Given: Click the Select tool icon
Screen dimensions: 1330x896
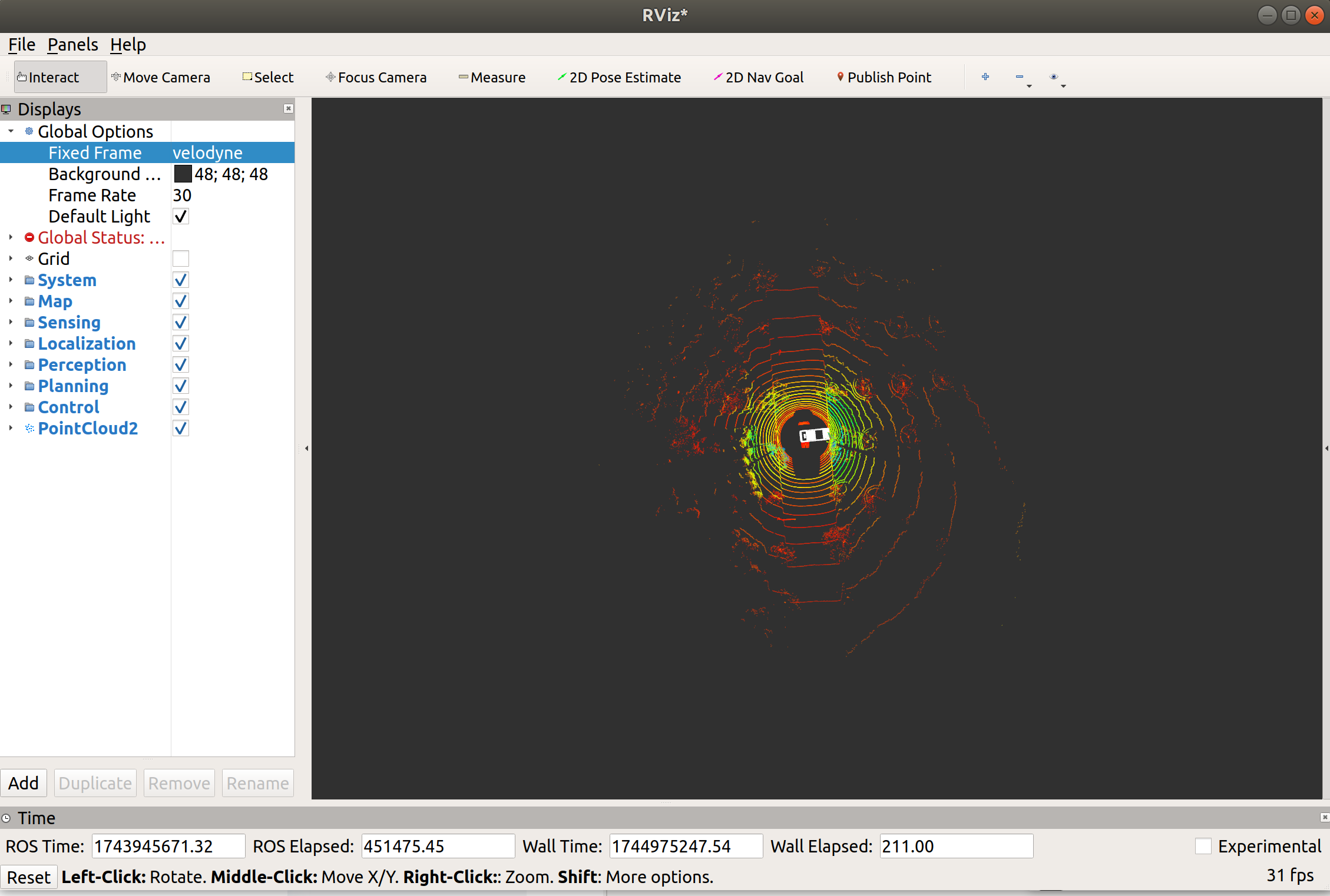Looking at the screenshot, I should pos(248,77).
